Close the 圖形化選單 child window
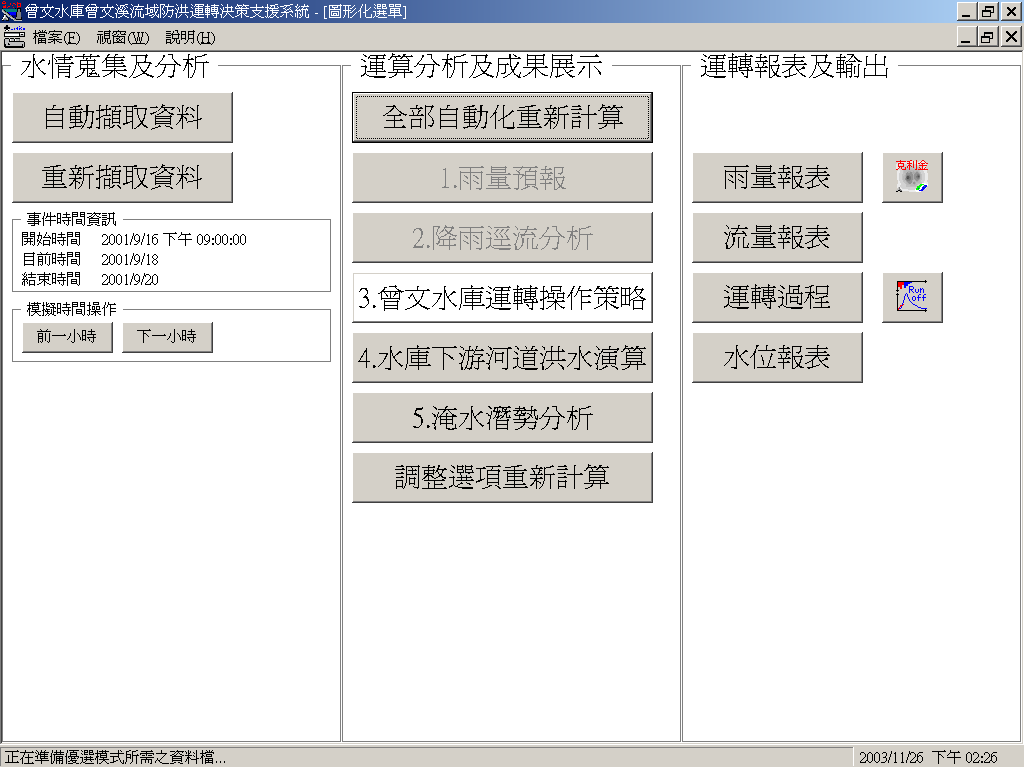Screen dimensions: 1024x768 pyautogui.click(x=1011, y=37)
